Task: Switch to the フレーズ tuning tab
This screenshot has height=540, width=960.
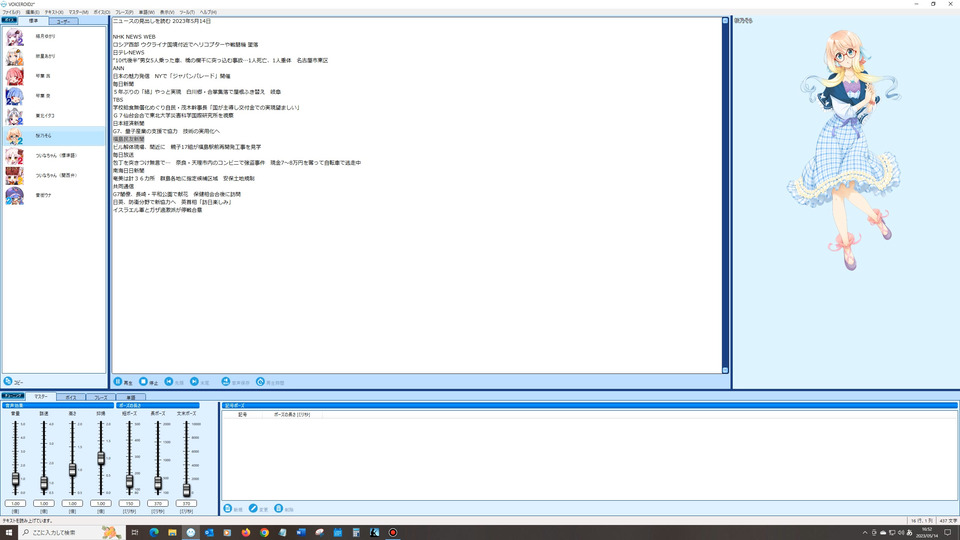Action: tap(100, 397)
